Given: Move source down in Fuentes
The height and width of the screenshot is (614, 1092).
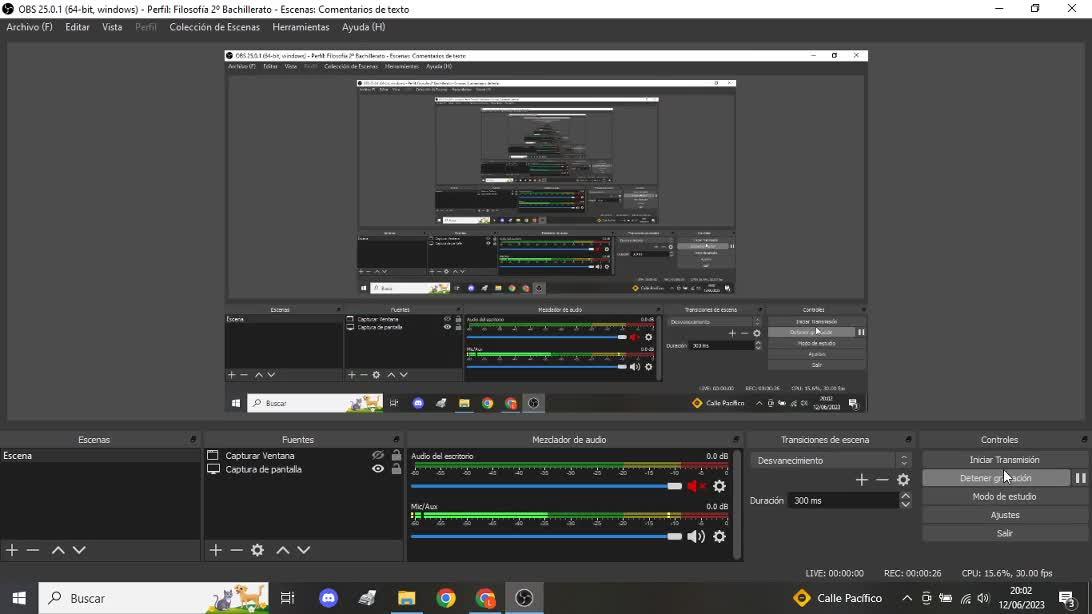Looking at the screenshot, I should point(304,550).
